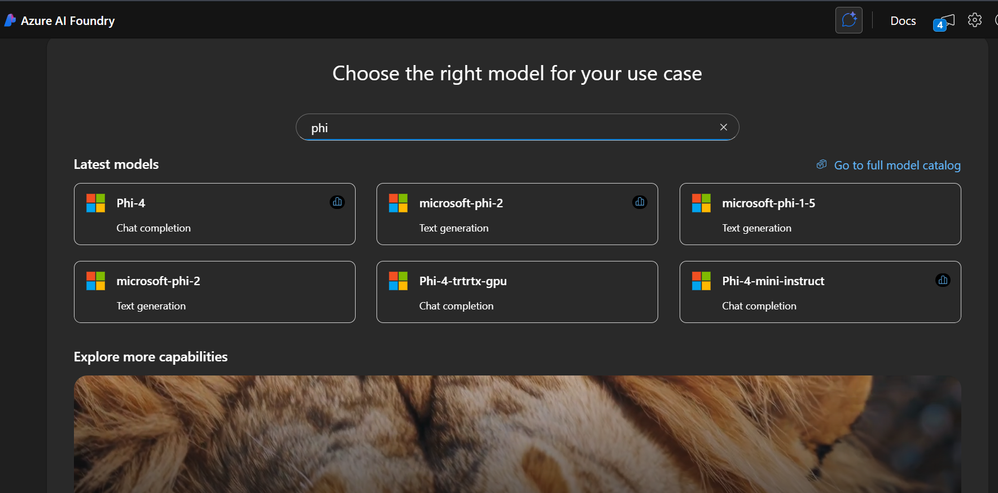Viewport: 998px width, 493px height.
Task: Click Text generation label under microsoft-phi-1-5
Action: (757, 228)
